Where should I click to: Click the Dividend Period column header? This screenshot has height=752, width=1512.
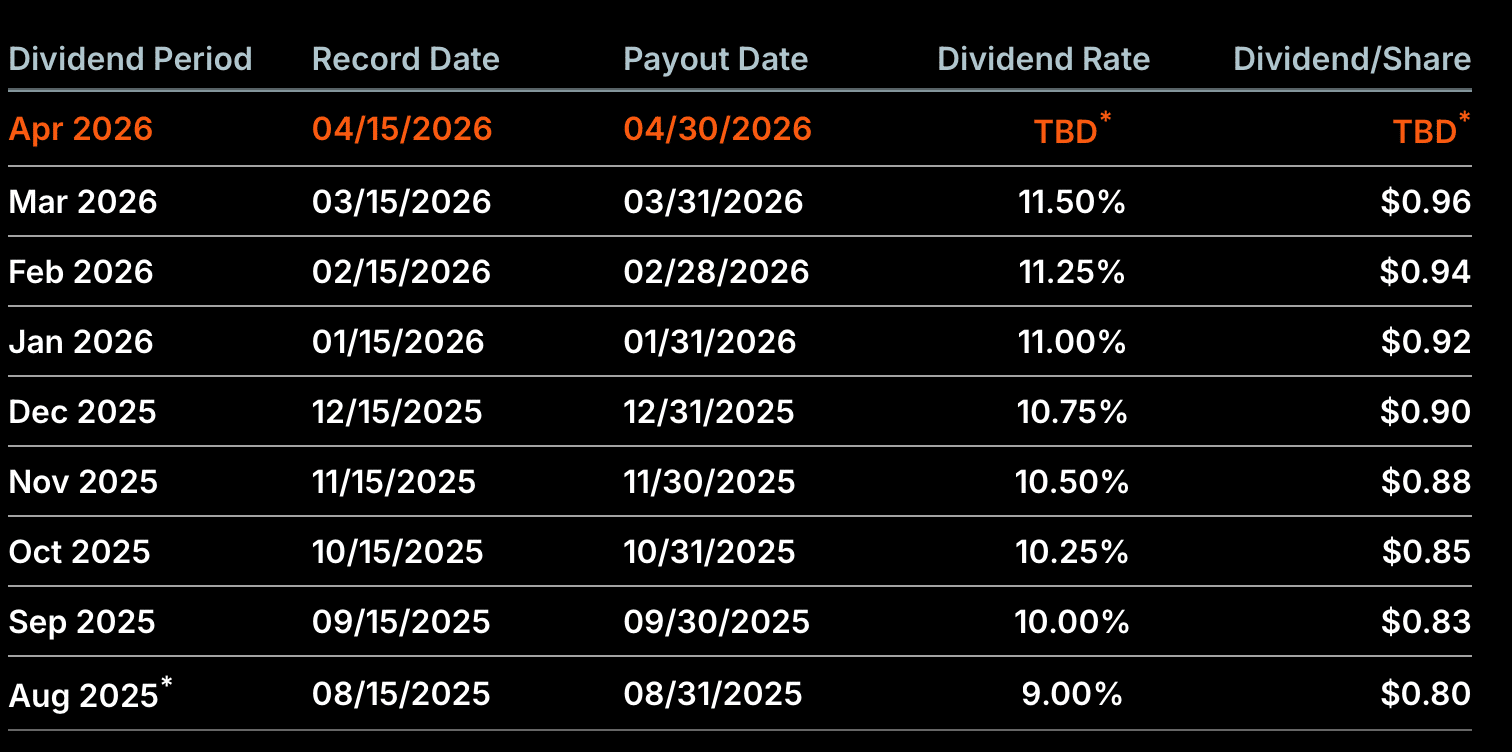[x=130, y=59]
